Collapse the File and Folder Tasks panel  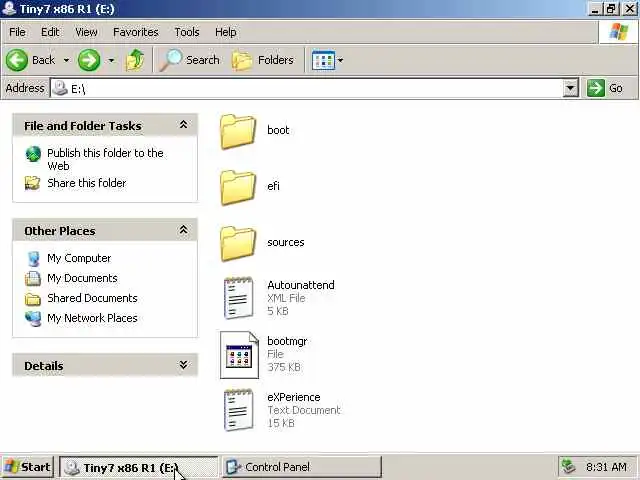click(184, 125)
